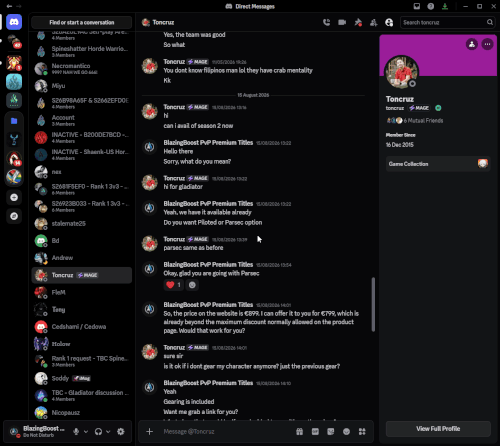500x446 pixels.
Task: Open the emoji picker
Action: coord(346,431)
